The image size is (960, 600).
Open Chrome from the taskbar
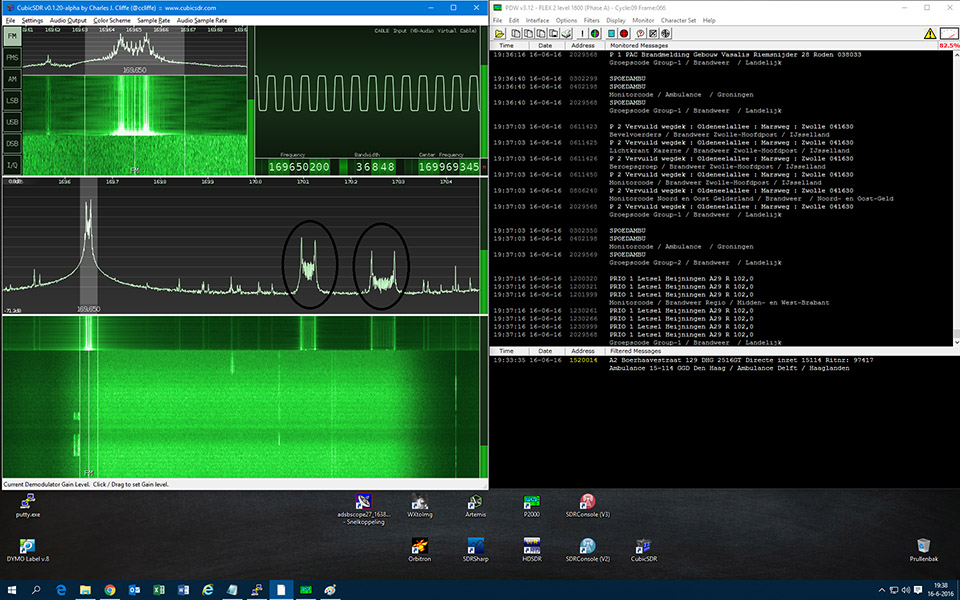click(x=110, y=590)
